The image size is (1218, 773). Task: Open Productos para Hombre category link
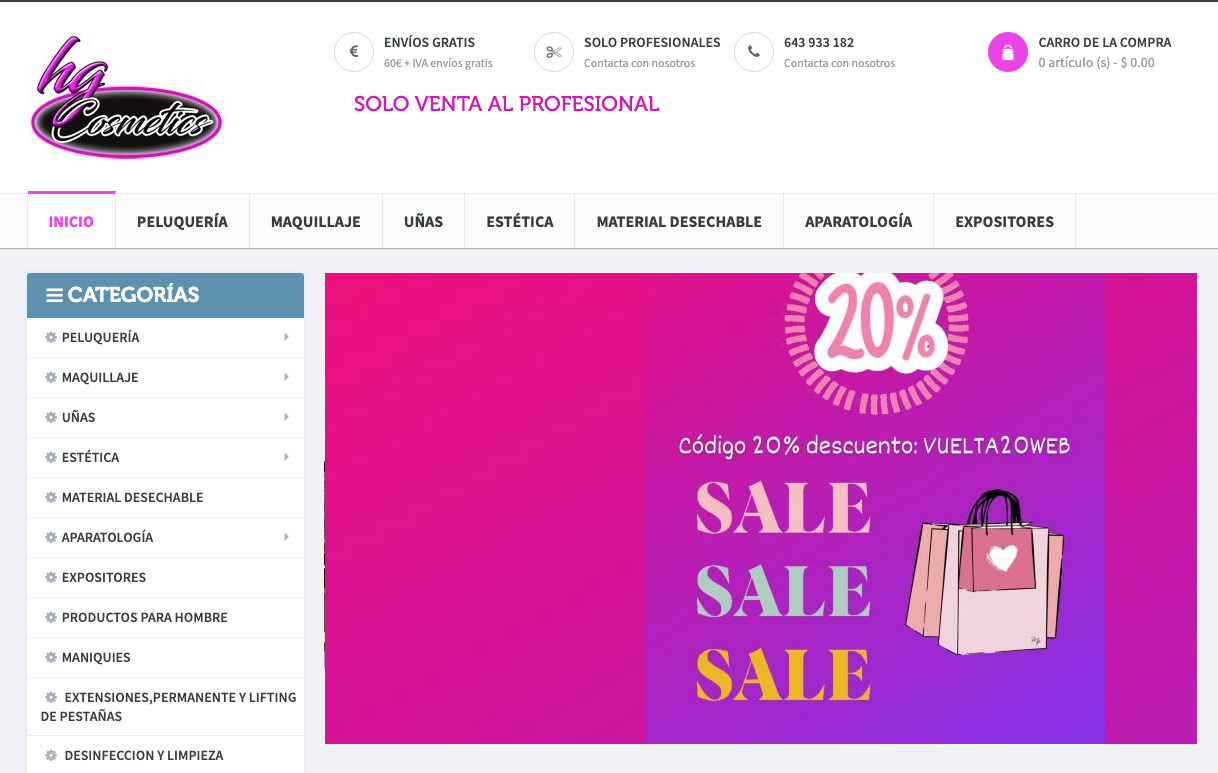coord(145,617)
